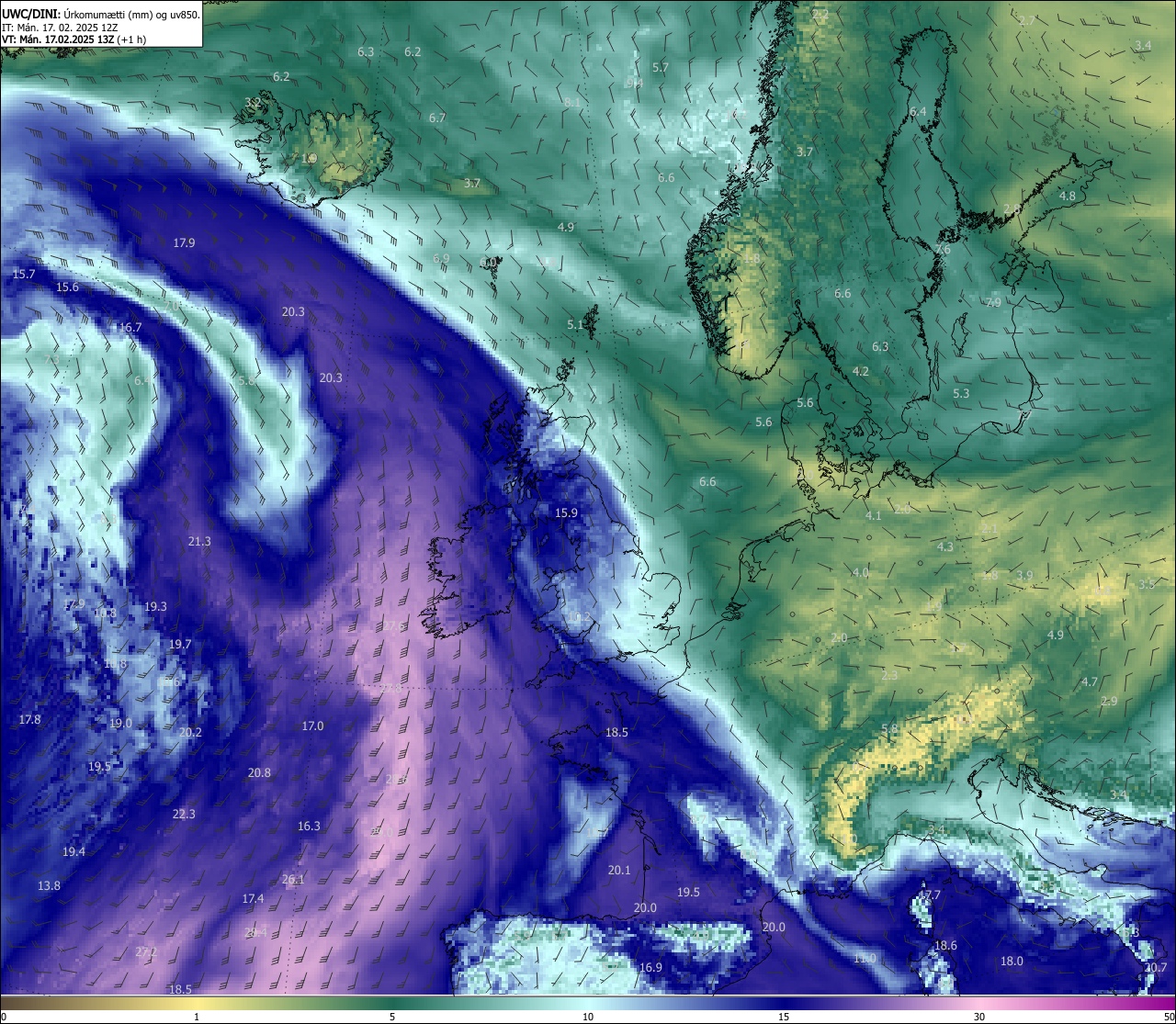Select the map value 2.0

(839, 638)
